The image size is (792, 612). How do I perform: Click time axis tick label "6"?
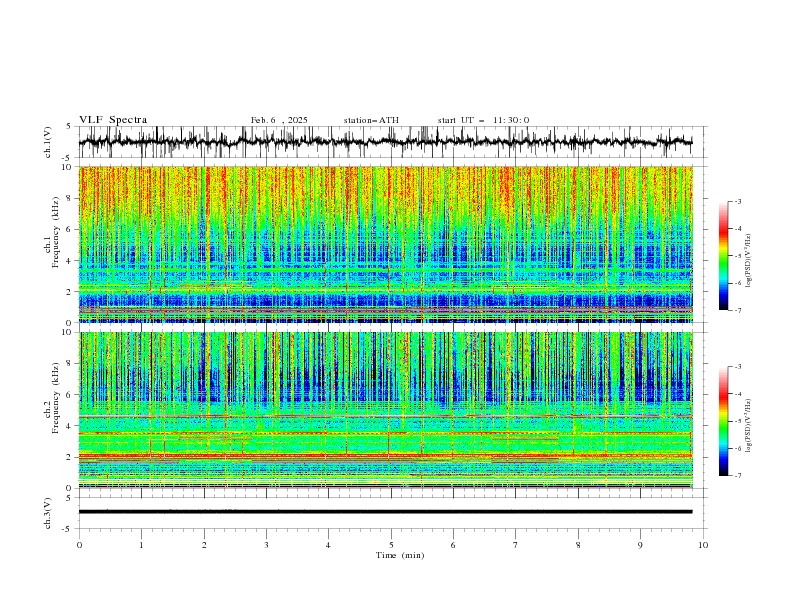453,545
